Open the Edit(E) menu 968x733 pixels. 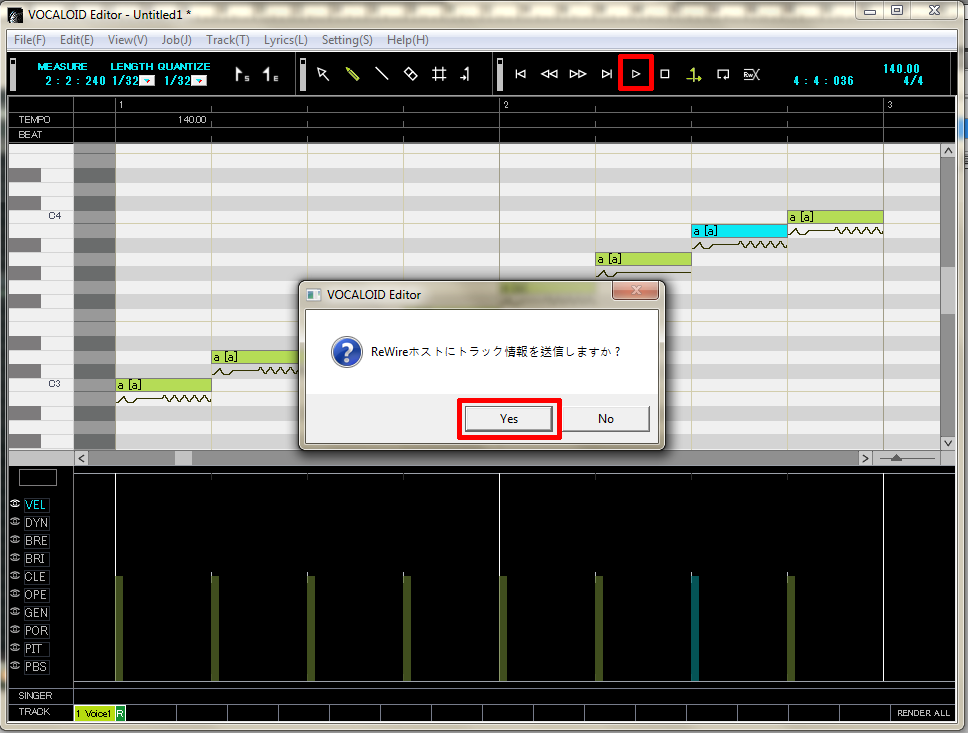pyautogui.click(x=77, y=40)
